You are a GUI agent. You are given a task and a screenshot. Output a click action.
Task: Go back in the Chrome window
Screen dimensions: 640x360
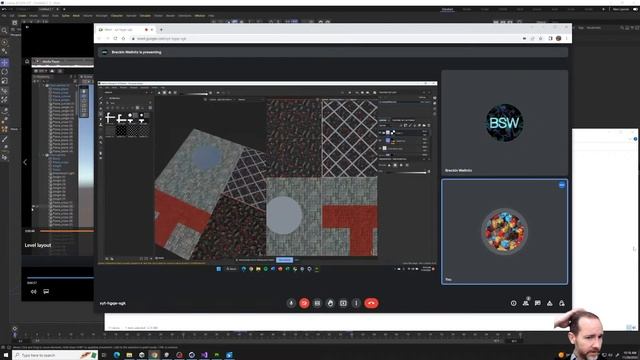(100, 38)
